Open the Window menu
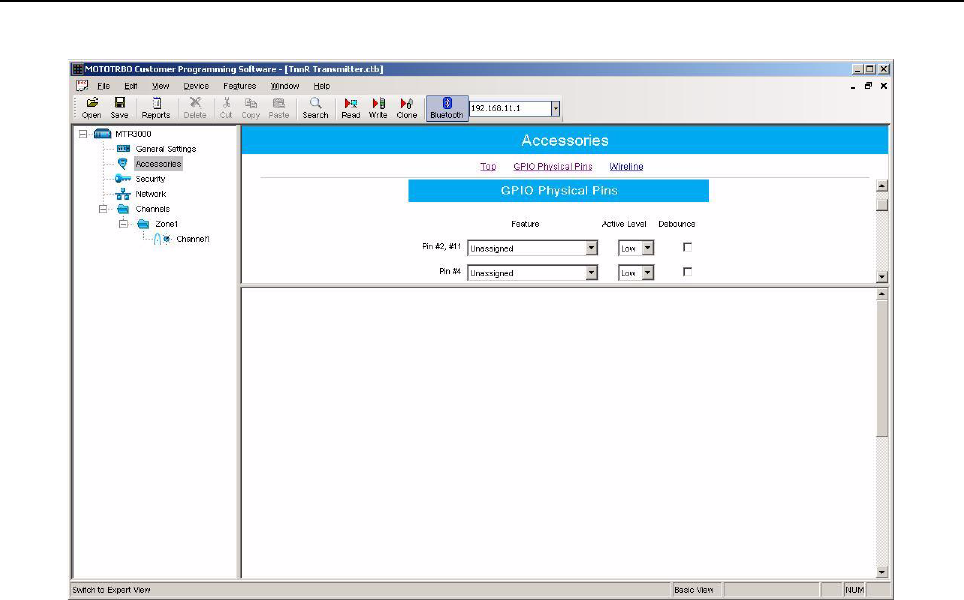Viewport: 964px width, 600px height. point(285,86)
